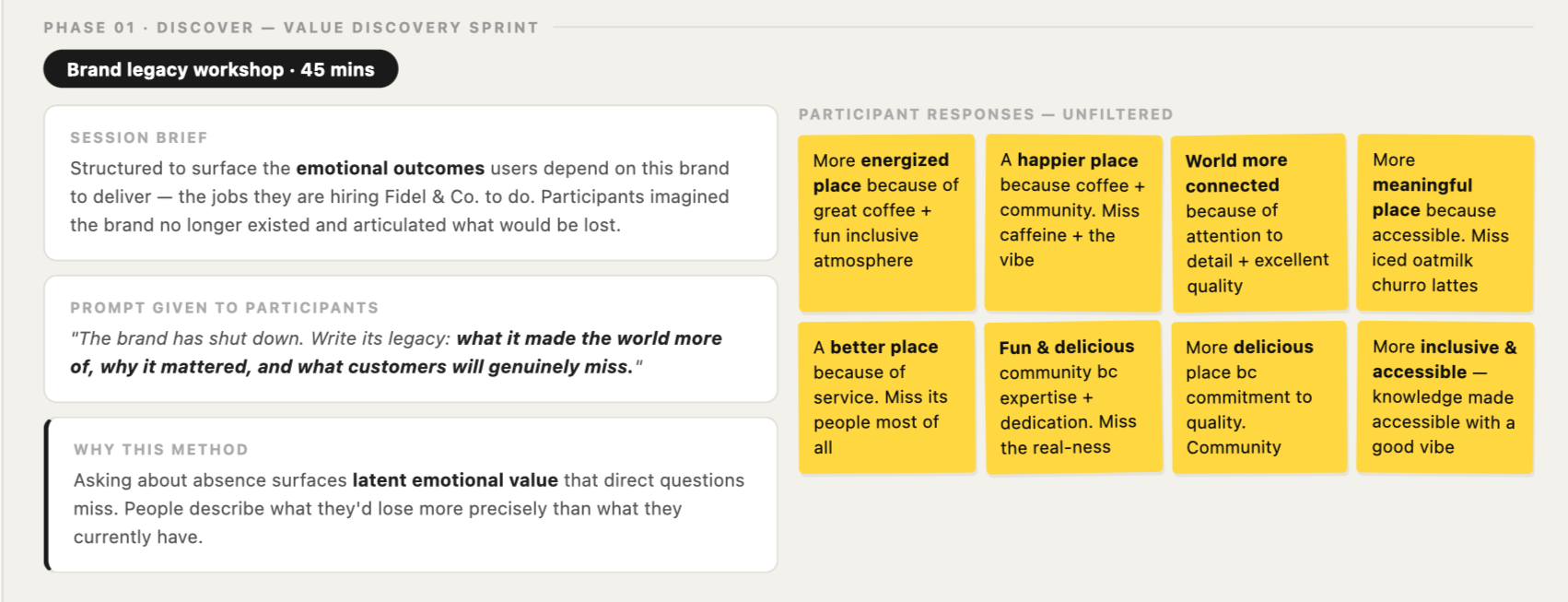Click the iced oatmilk churro lattes text
The height and width of the screenshot is (602, 1568).
pos(1424,273)
